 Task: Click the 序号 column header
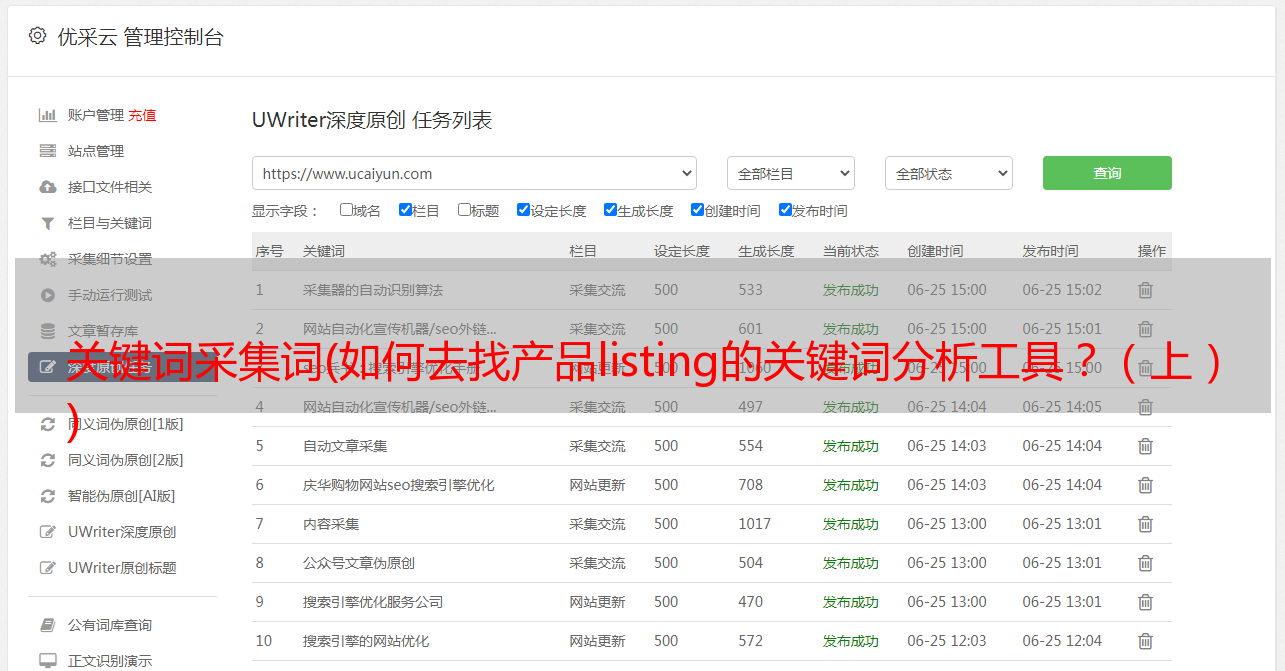[269, 251]
